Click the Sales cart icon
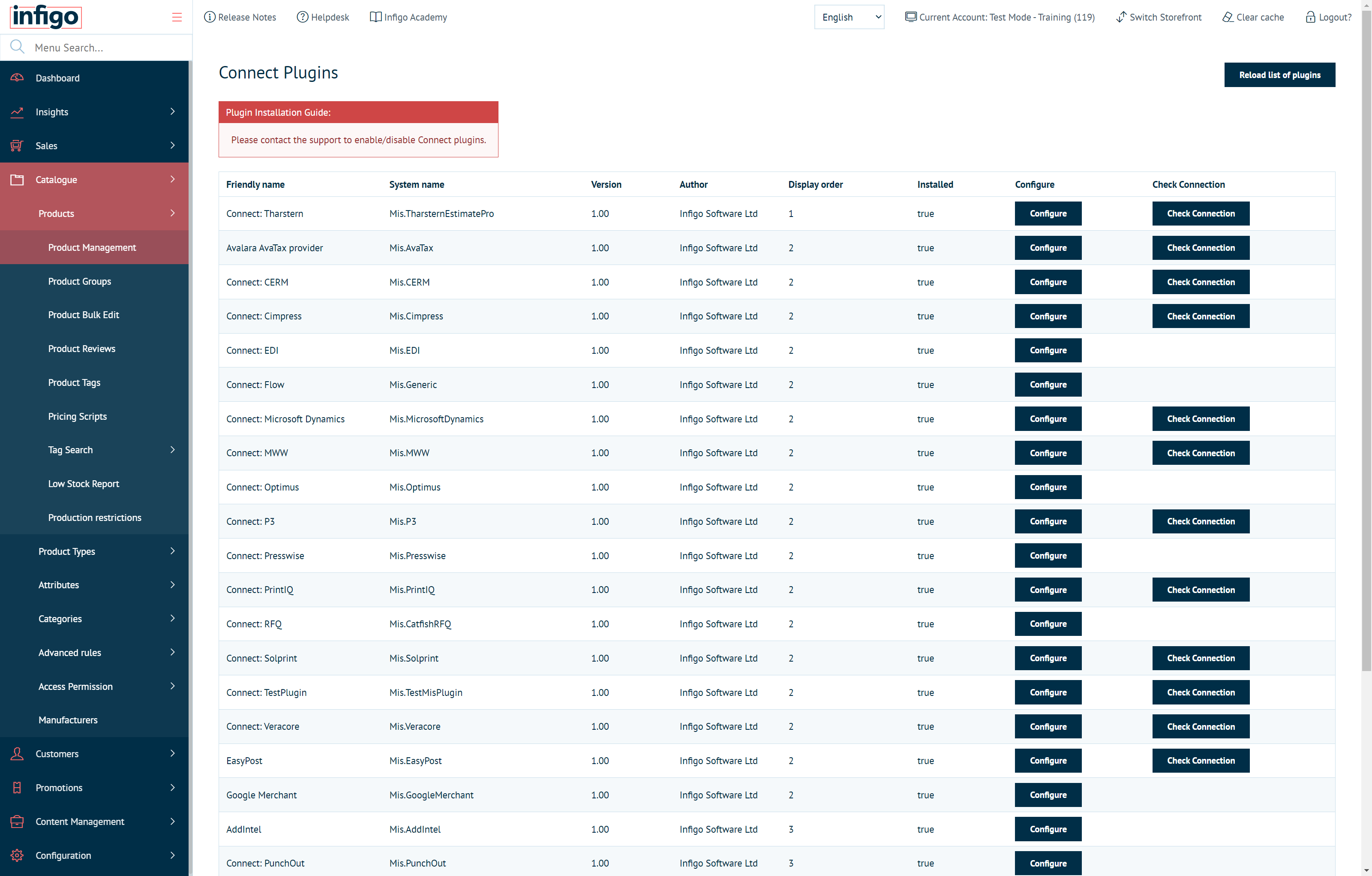Viewport: 1372px width, 876px height. point(17,145)
